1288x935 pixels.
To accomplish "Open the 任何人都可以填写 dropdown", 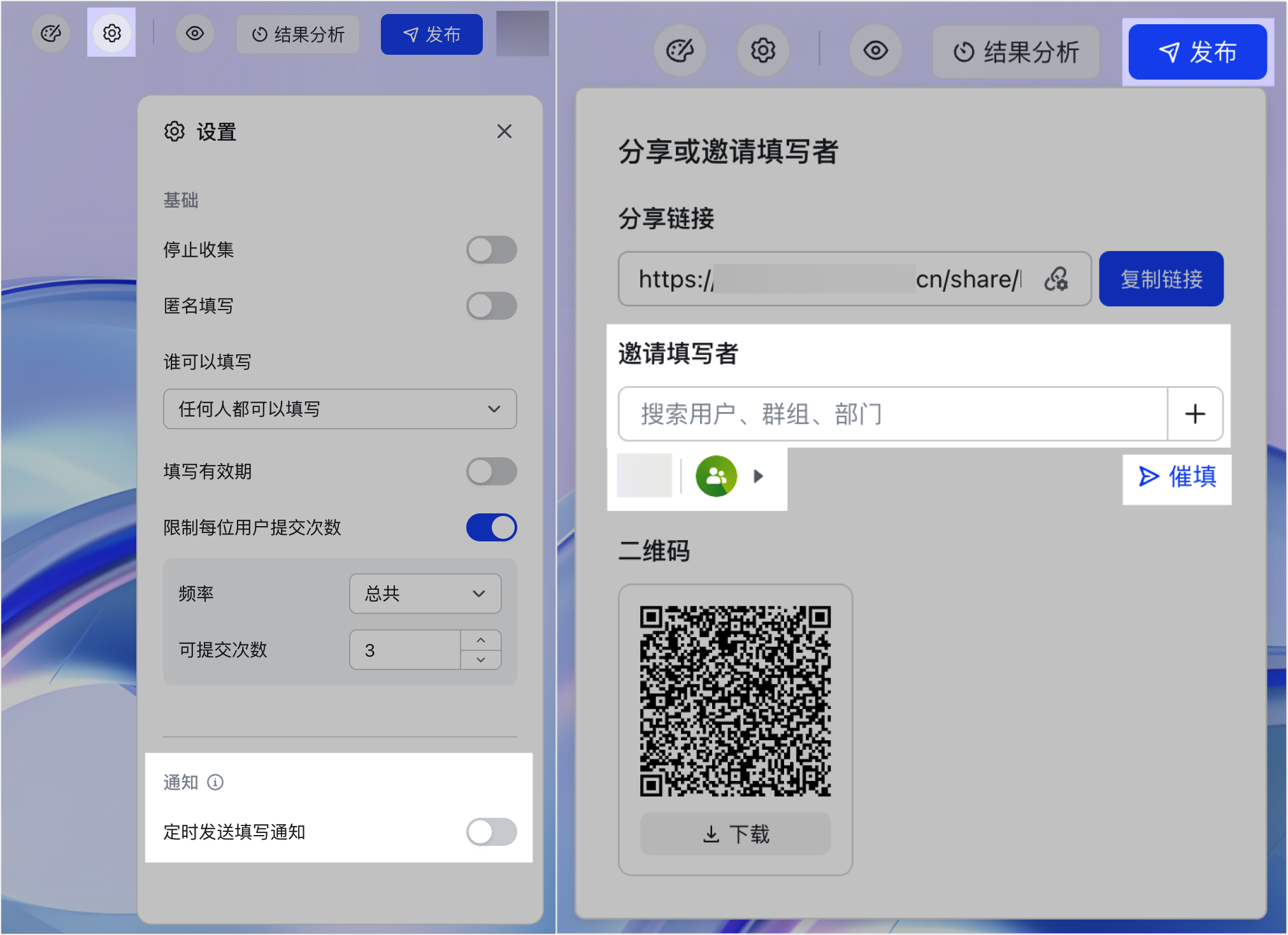I will pyautogui.click(x=340, y=409).
